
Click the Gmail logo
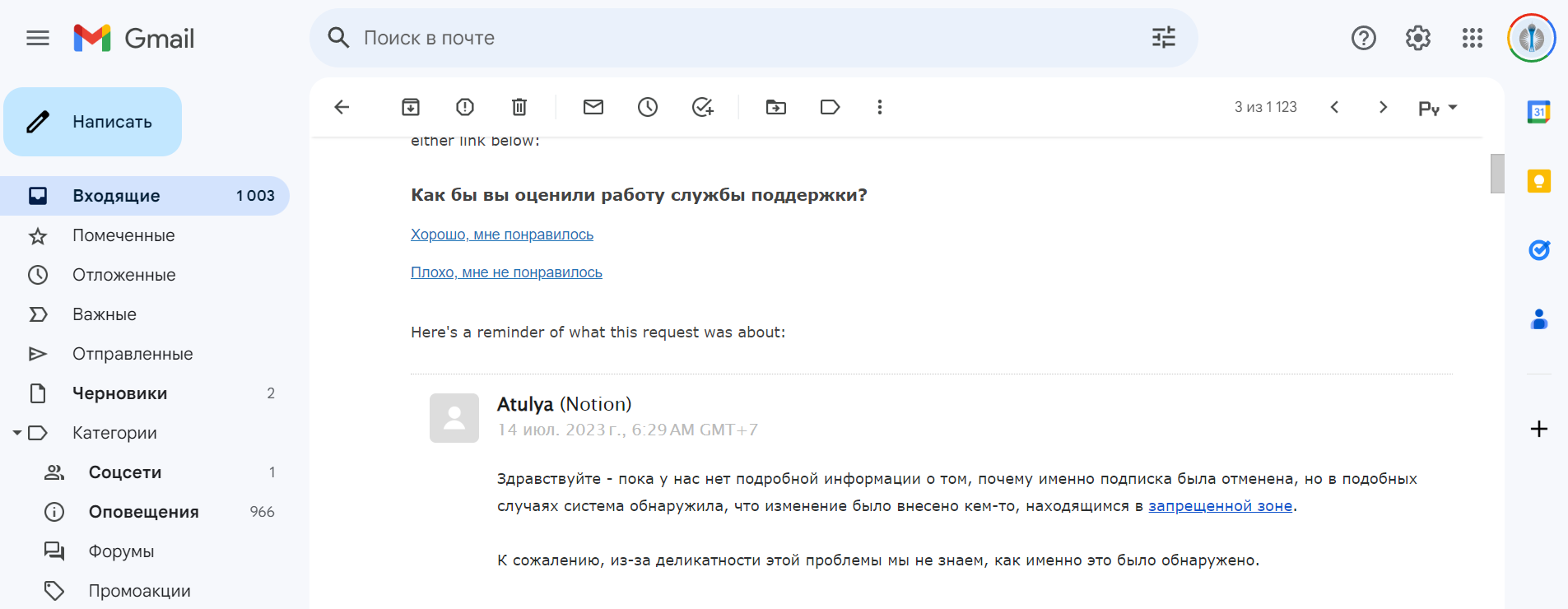tap(134, 38)
